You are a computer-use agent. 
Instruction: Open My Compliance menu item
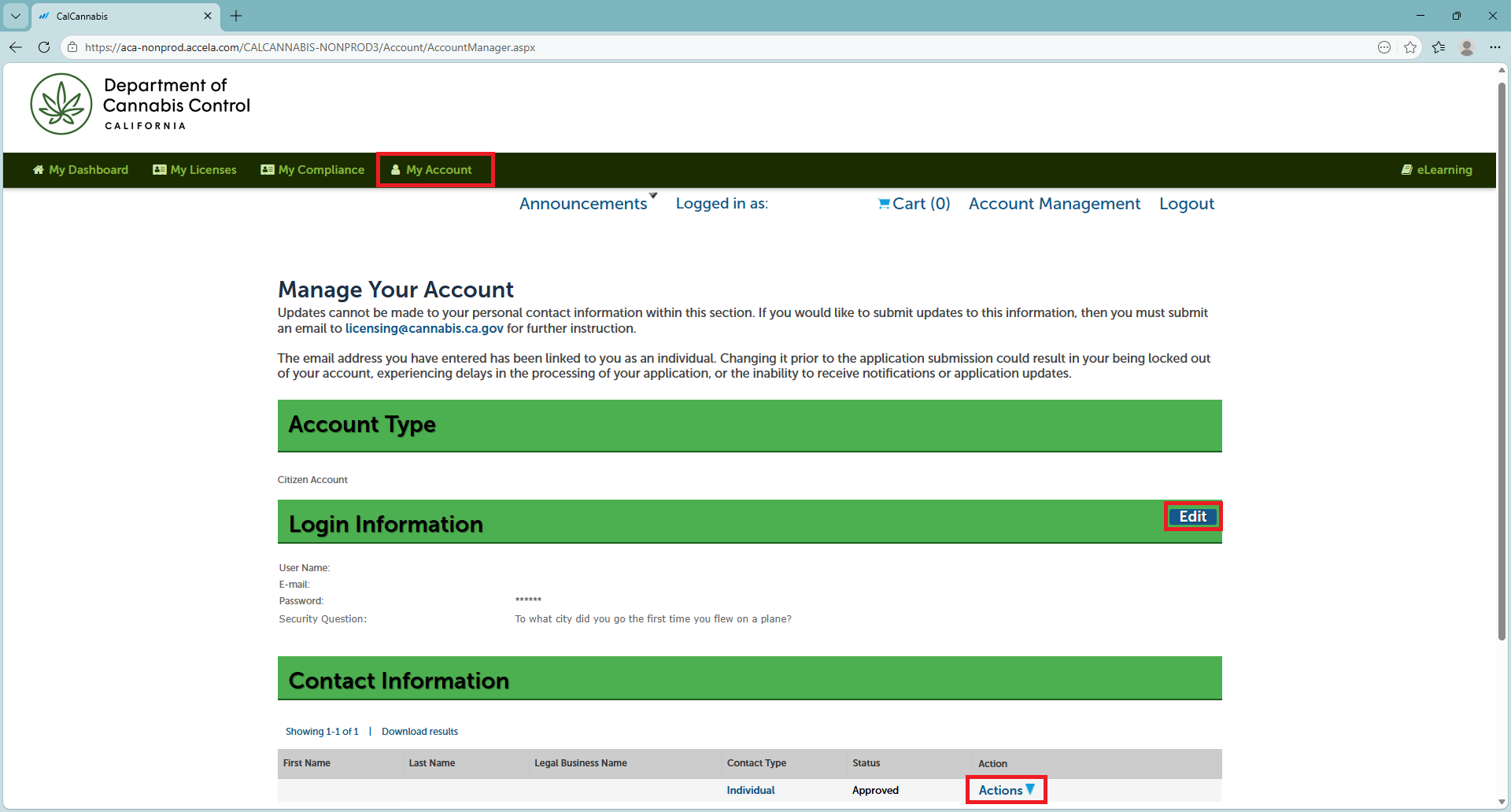click(x=312, y=170)
